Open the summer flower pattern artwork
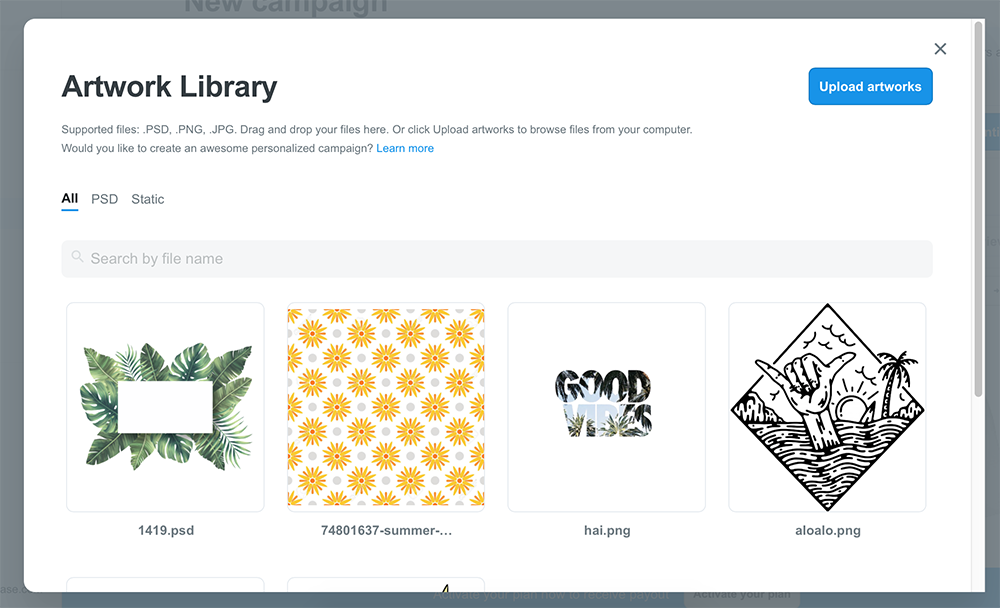Viewport: 1000px width, 608px height. coord(386,407)
